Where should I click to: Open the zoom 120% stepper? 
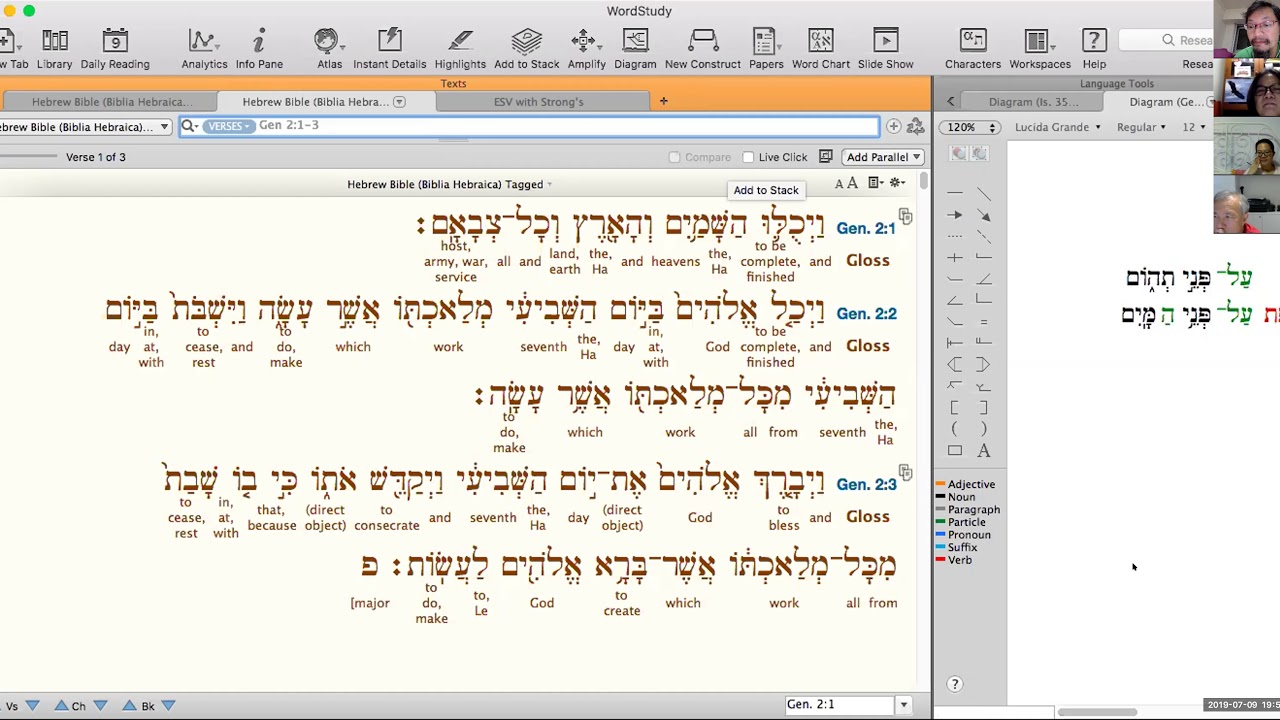tap(969, 127)
